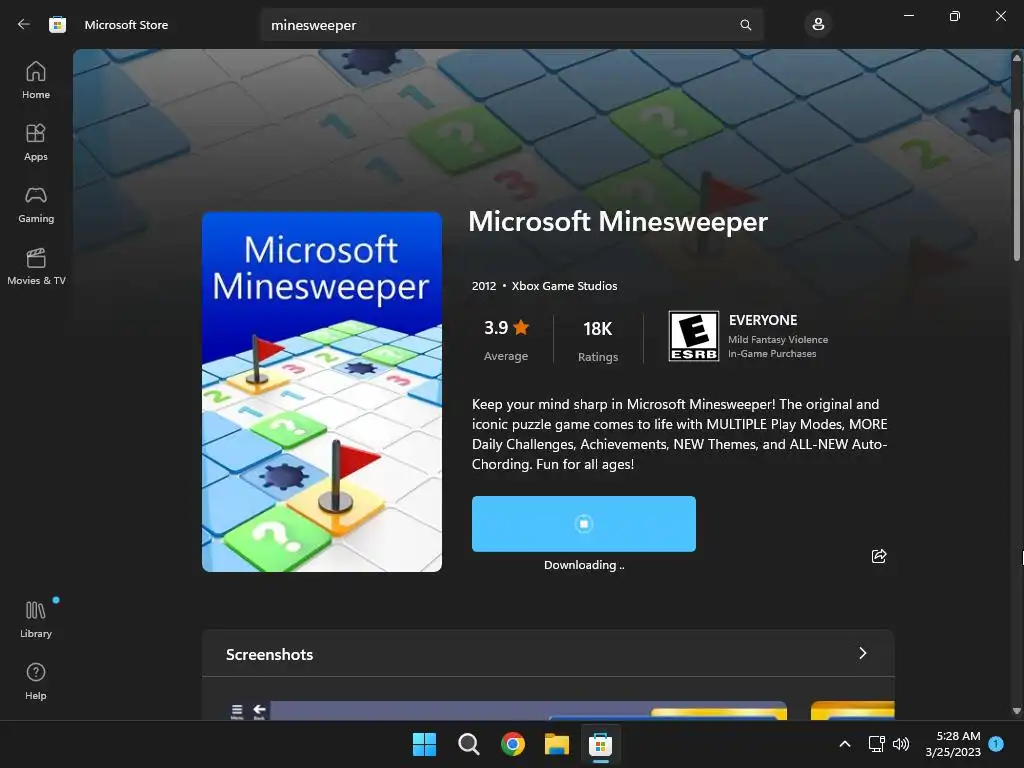
Task: Show hidden system tray icons
Action: click(x=844, y=744)
